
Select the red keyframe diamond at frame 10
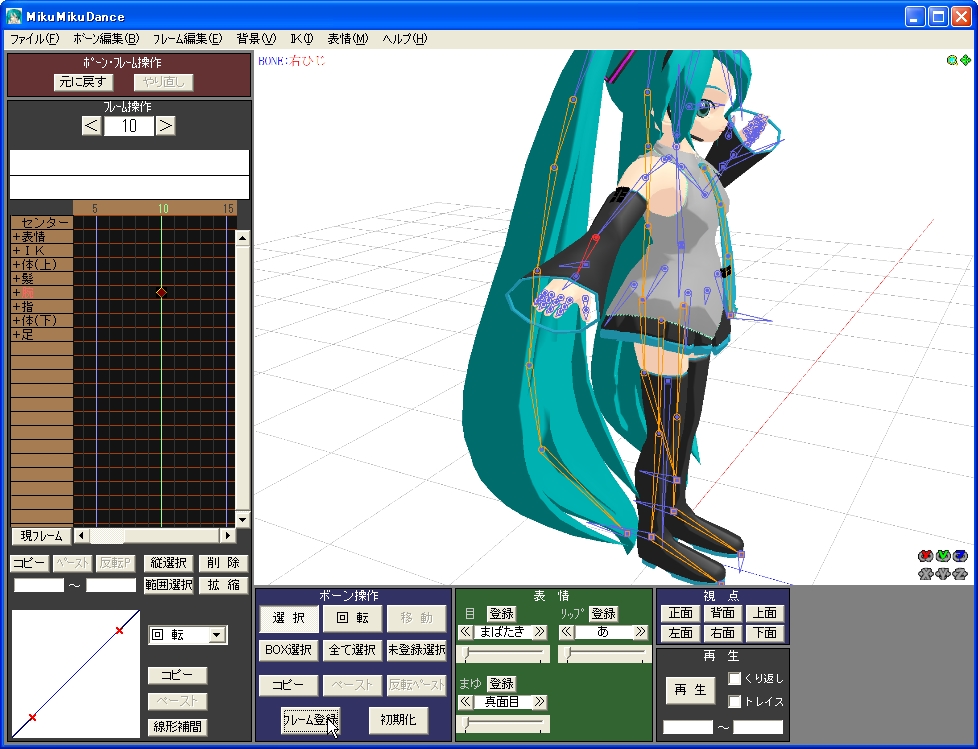(x=162, y=292)
